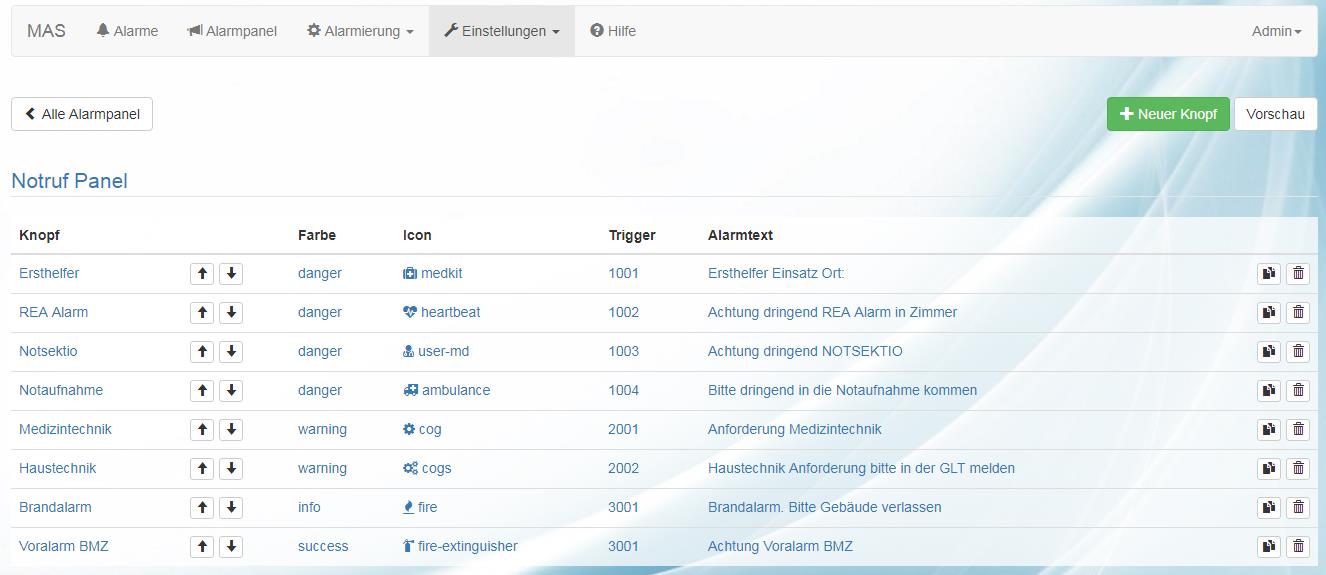Move Ersthelfer button down
This screenshot has width=1326, height=575.
(x=231, y=274)
